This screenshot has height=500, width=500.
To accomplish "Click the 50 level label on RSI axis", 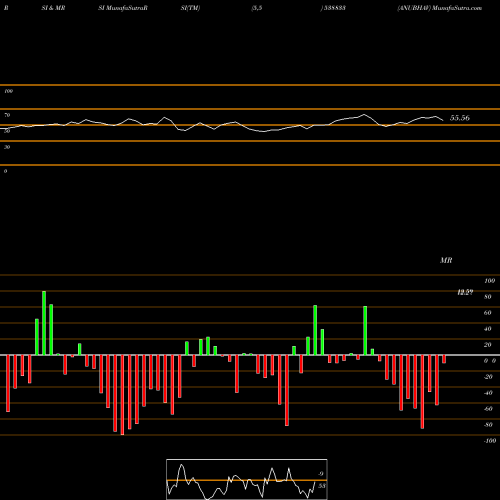I will [x=7, y=131].
